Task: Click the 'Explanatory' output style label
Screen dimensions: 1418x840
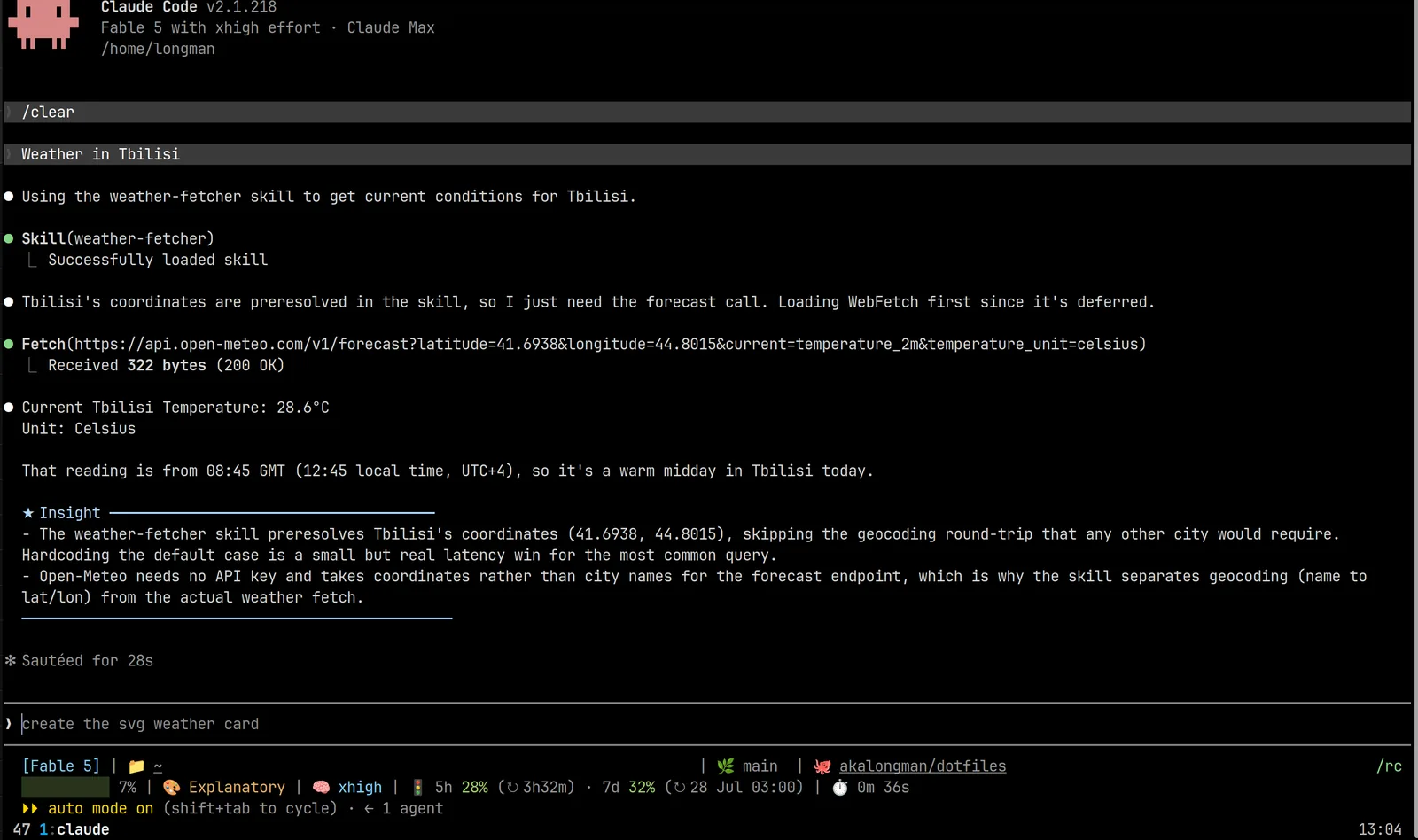Action: point(237,788)
